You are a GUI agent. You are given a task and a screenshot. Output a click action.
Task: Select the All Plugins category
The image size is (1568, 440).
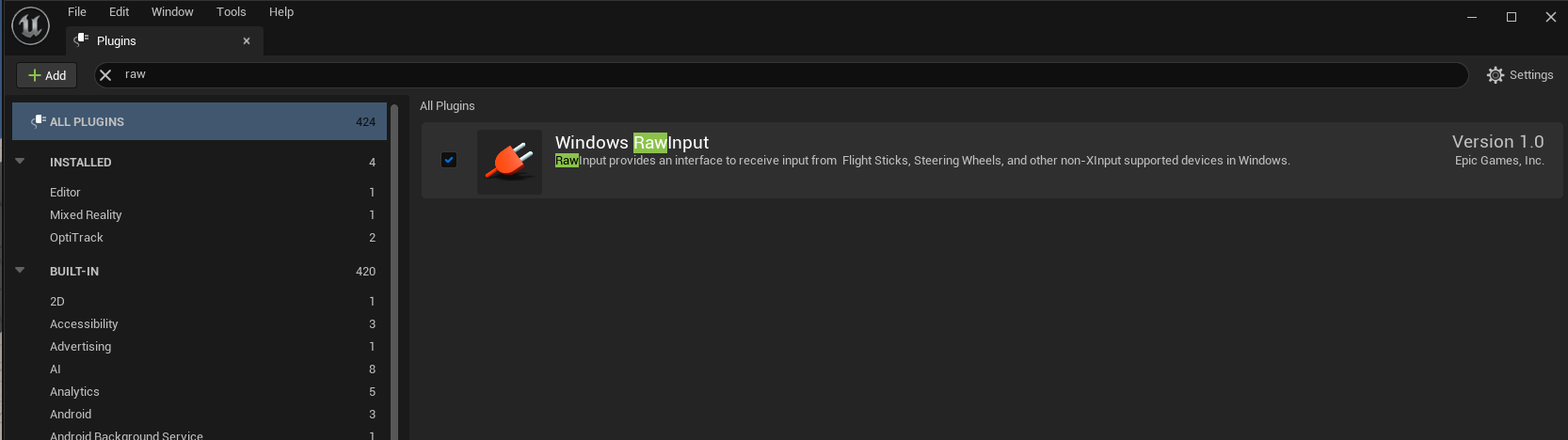200,121
